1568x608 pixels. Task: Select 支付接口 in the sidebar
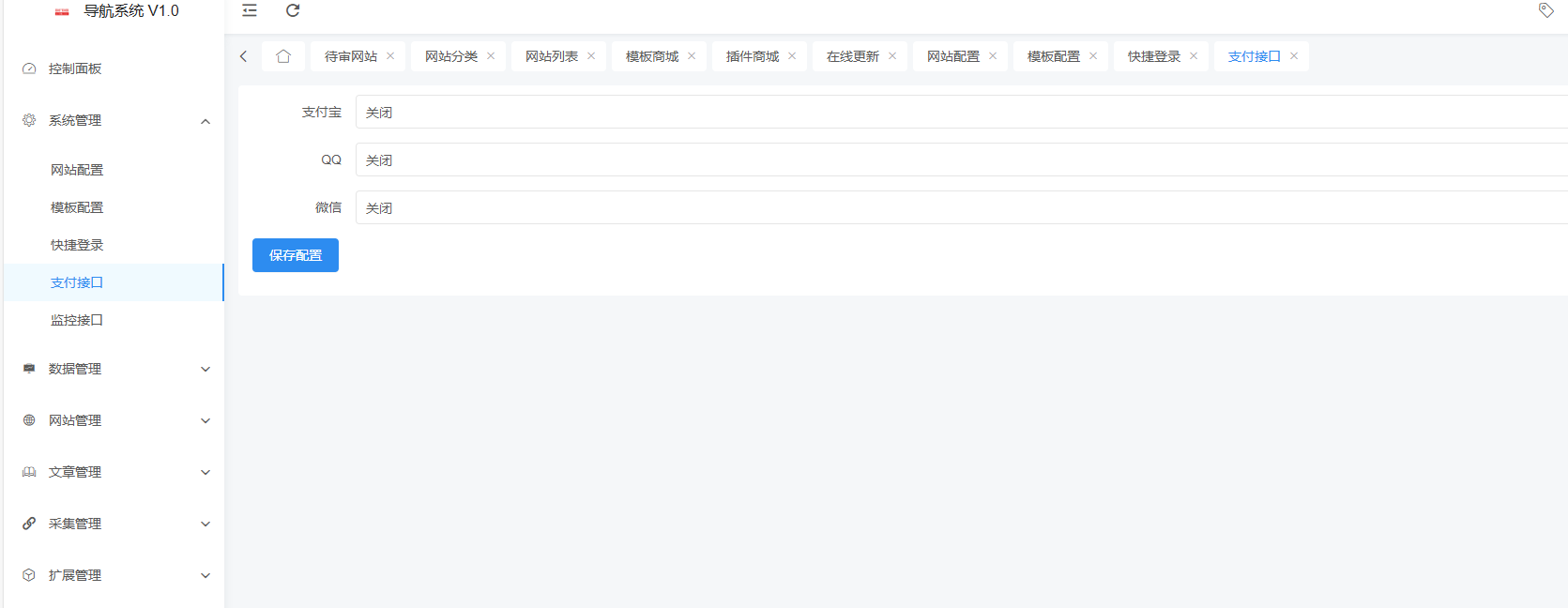coord(114,282)
